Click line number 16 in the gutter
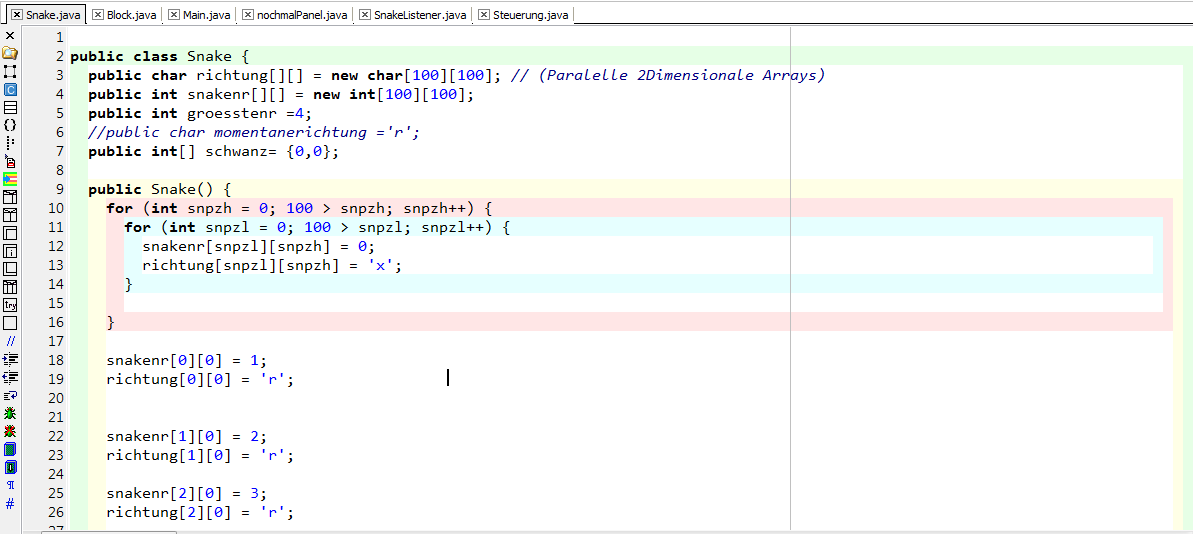 point(55,322)
